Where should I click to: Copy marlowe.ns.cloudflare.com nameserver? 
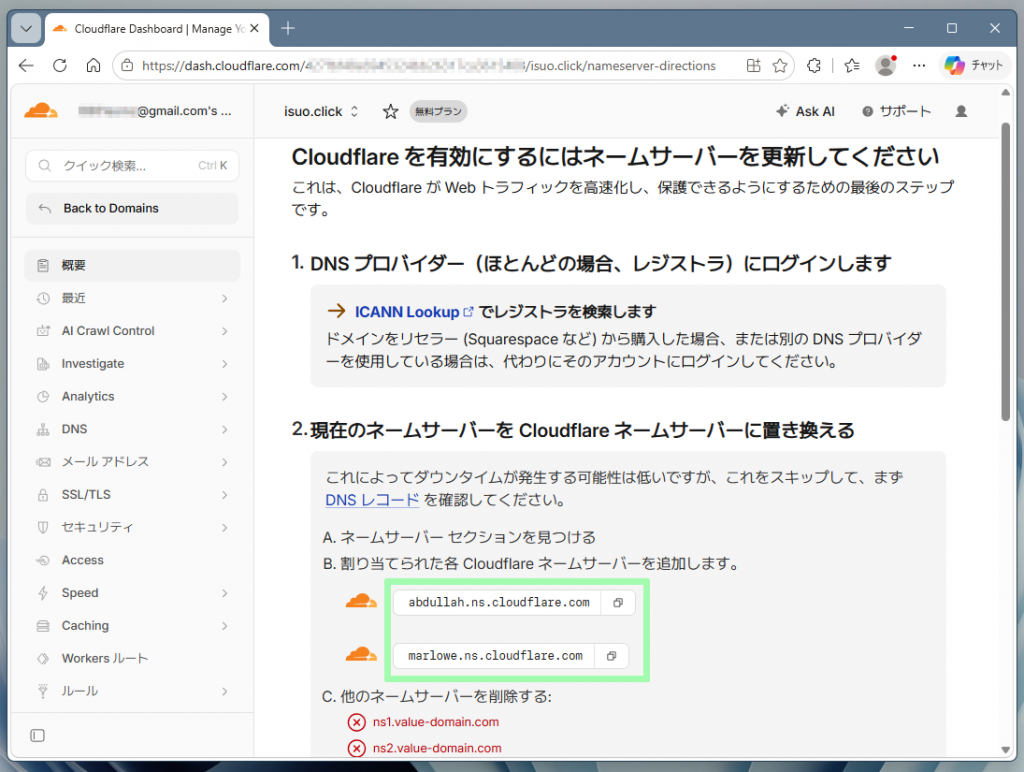[x=611, y=656]
